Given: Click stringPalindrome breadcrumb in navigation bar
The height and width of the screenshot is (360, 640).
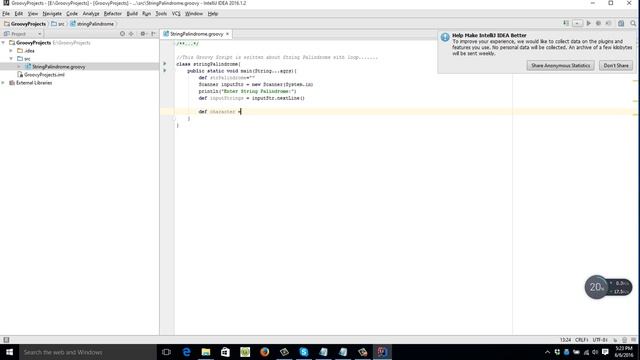Looking at the screenshot, I should tap(92, 24).
